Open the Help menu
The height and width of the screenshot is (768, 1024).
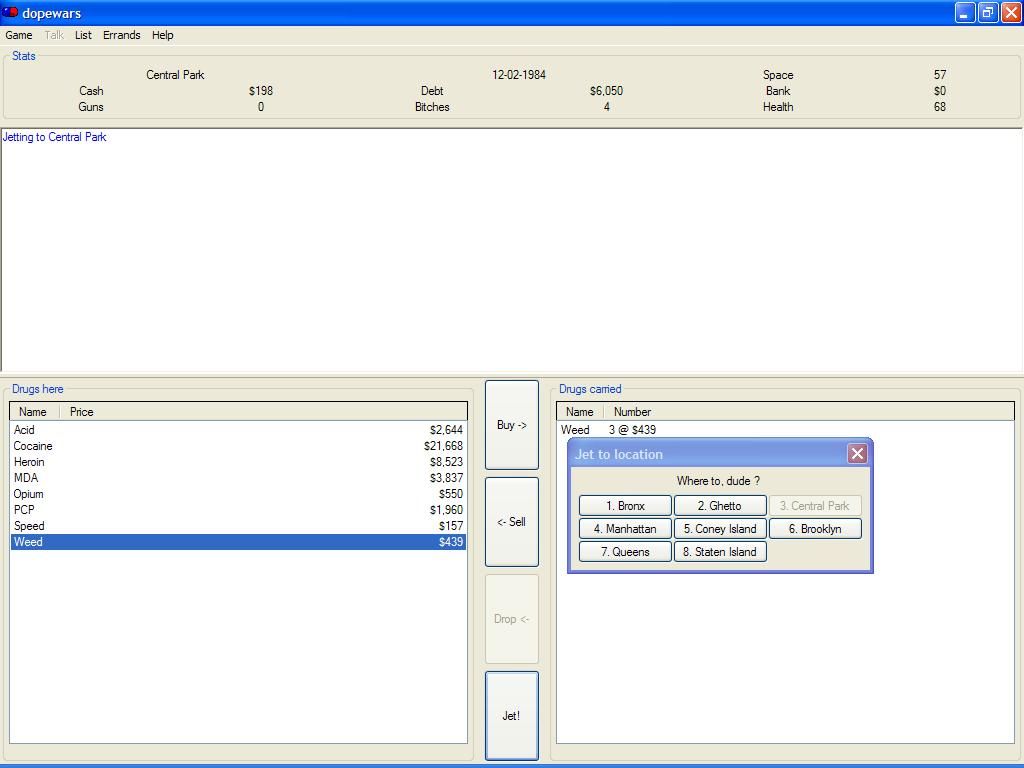[162, 35]
